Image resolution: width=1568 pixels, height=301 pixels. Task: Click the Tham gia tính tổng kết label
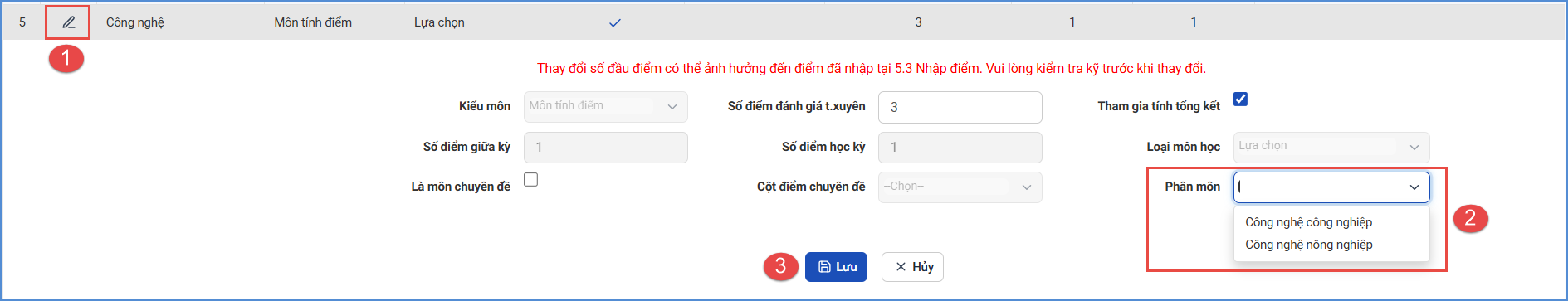coord(1159,106)
